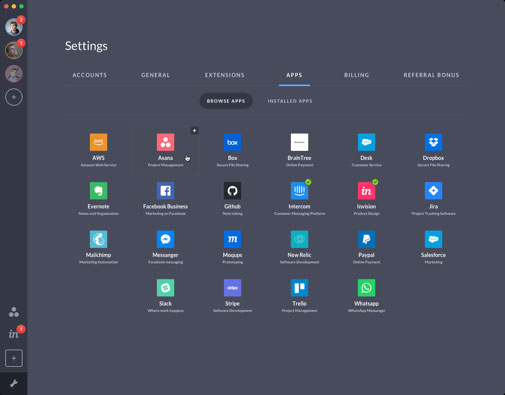Open the Facebook Business app icon
Image resolution: width=505 pixels, height=395 pixels.
click(165, 191)
